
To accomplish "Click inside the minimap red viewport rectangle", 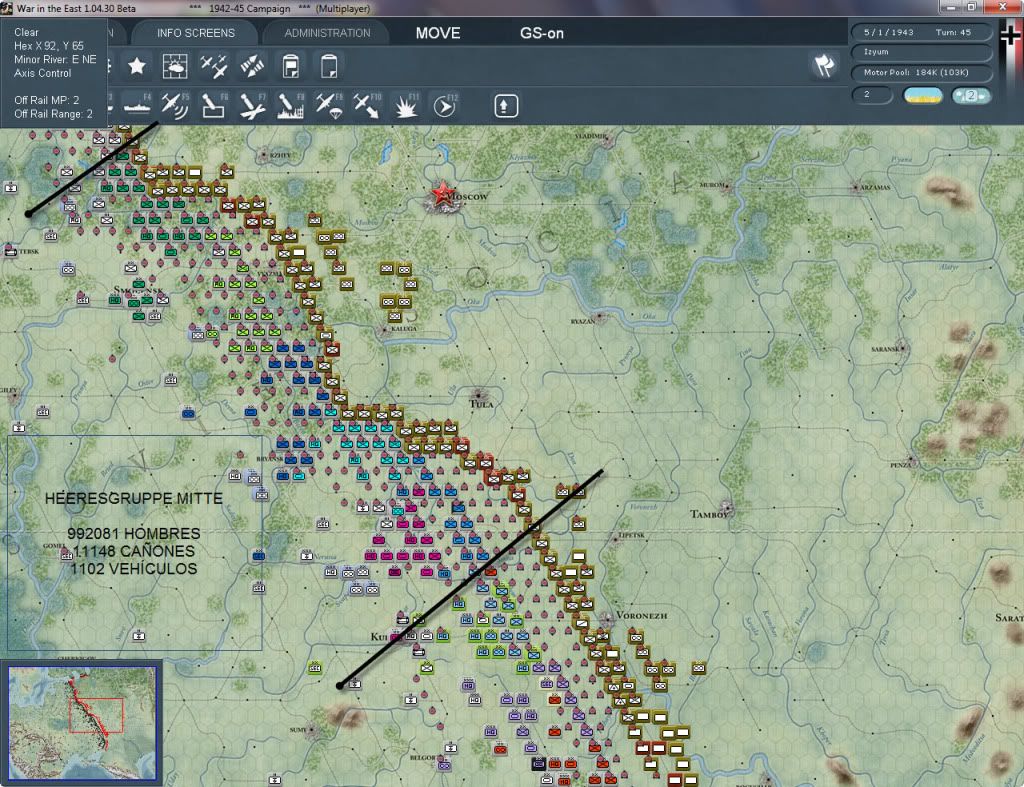I will [x=96, y=715].
